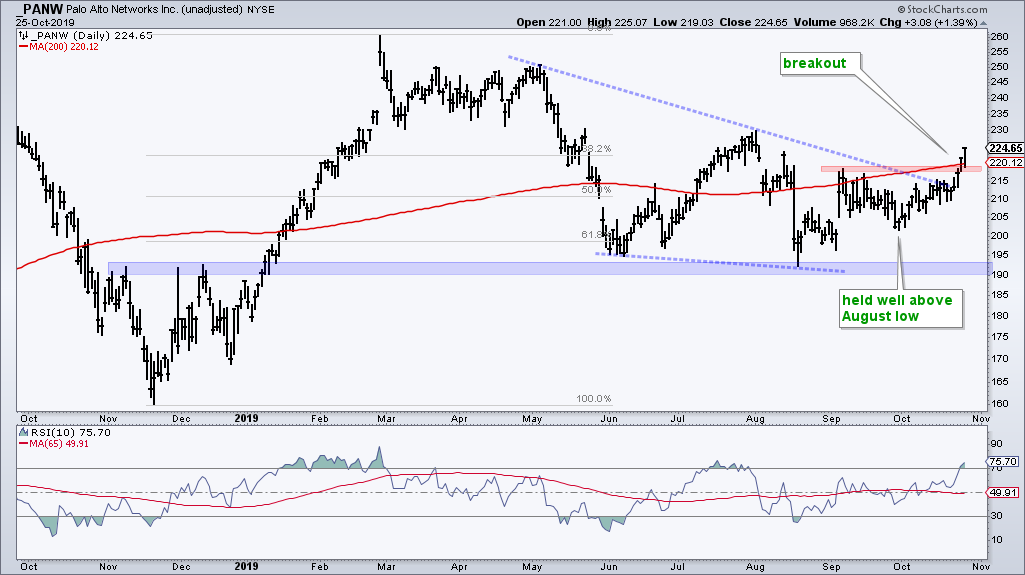Click the Palo Alto Networks Inc. company name
The image size is (1025, 575).
tap(124, 9)
